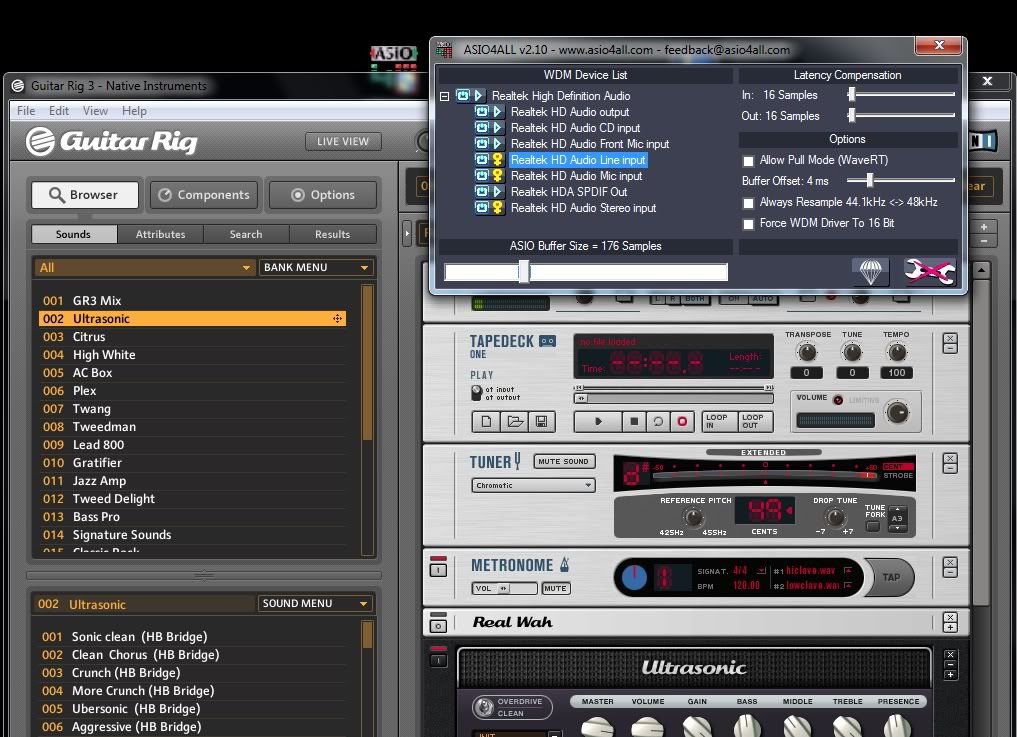Start recording in Tapedeck One

click(x=682, y=422)
